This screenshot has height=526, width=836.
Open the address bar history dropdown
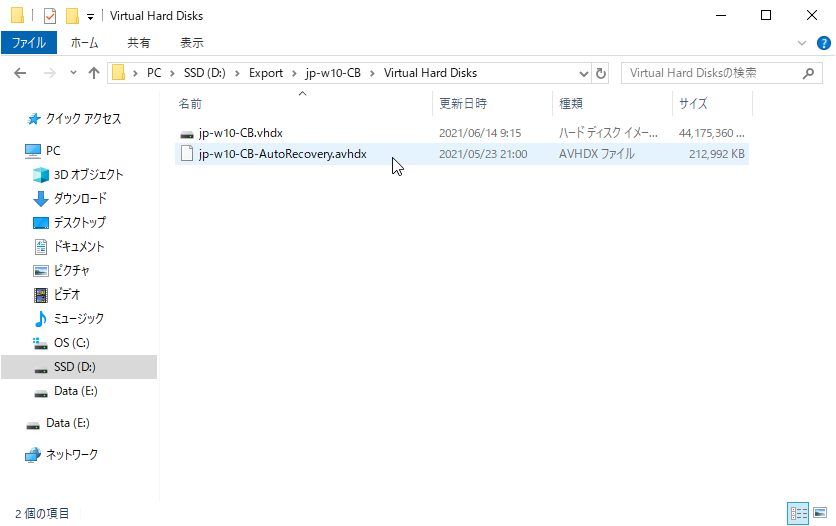coord(584,74)
